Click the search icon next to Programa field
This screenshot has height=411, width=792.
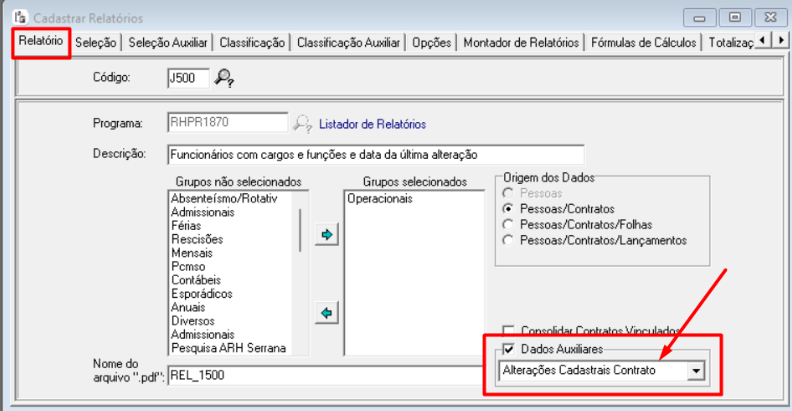pyautogui.click(x=301, y=124)
